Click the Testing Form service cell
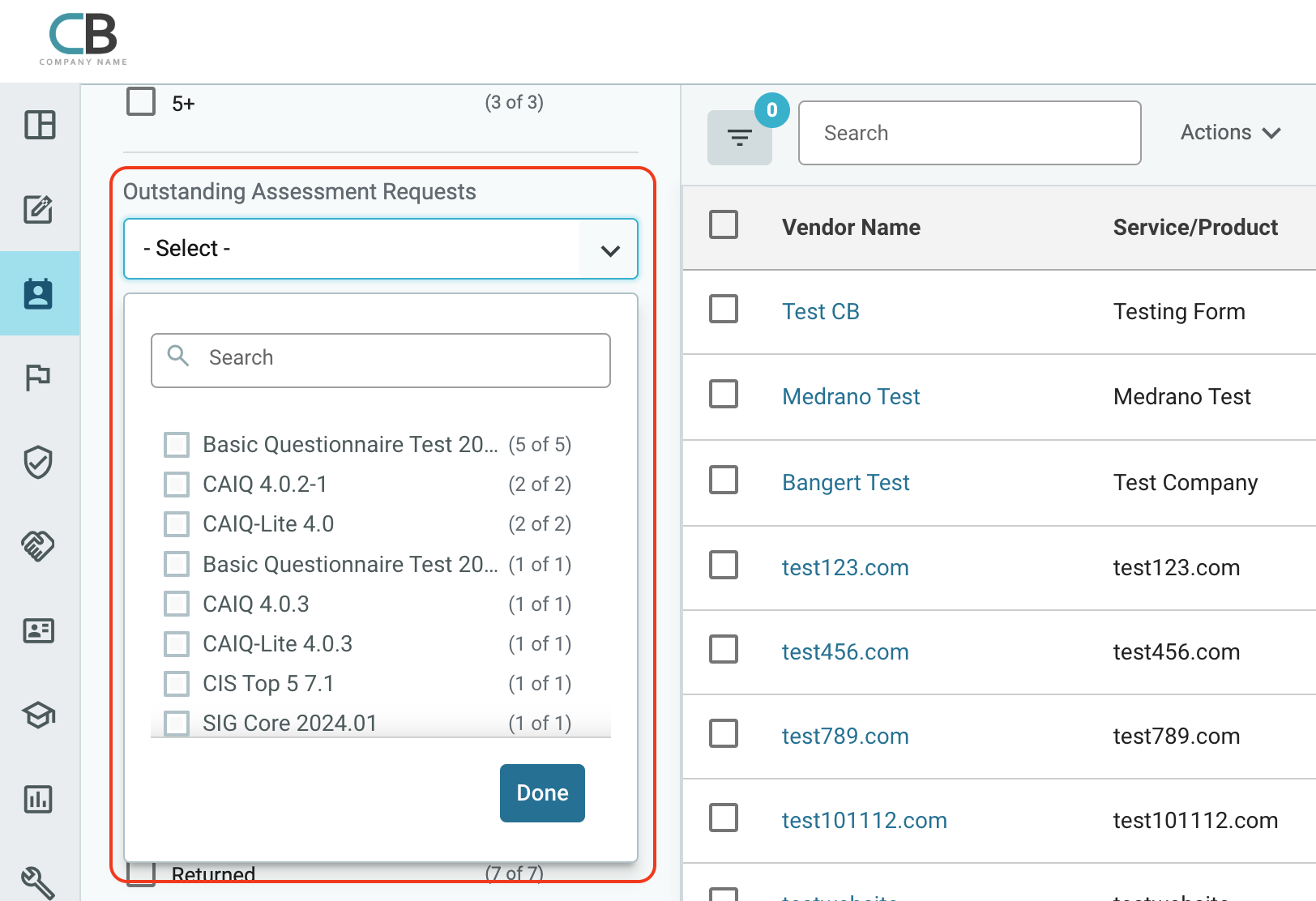 pyautogui.click(x=1179, y=311)
